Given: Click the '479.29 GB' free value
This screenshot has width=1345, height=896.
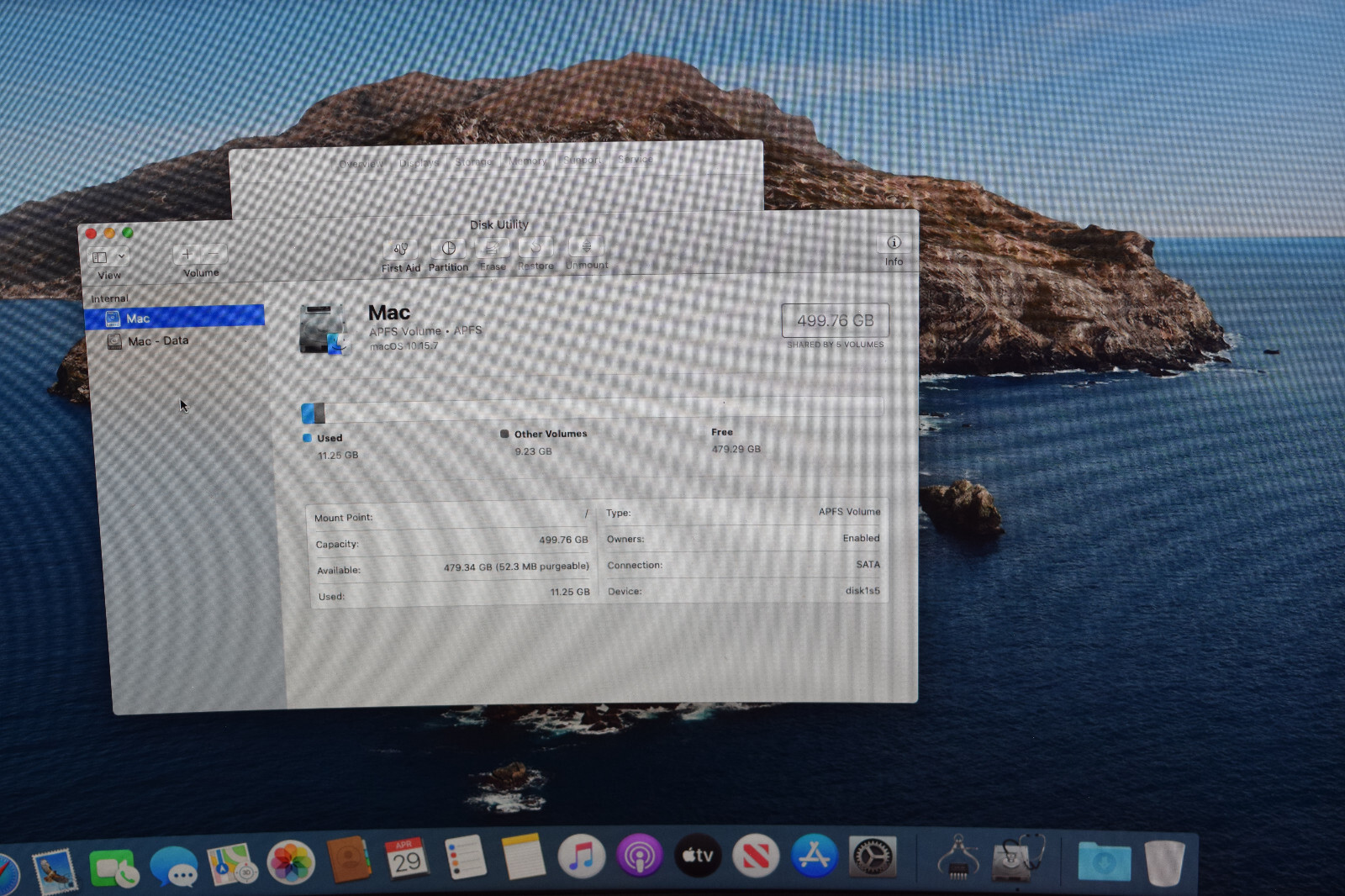Looking at the screenshot, I should click(x=736, y=449).
